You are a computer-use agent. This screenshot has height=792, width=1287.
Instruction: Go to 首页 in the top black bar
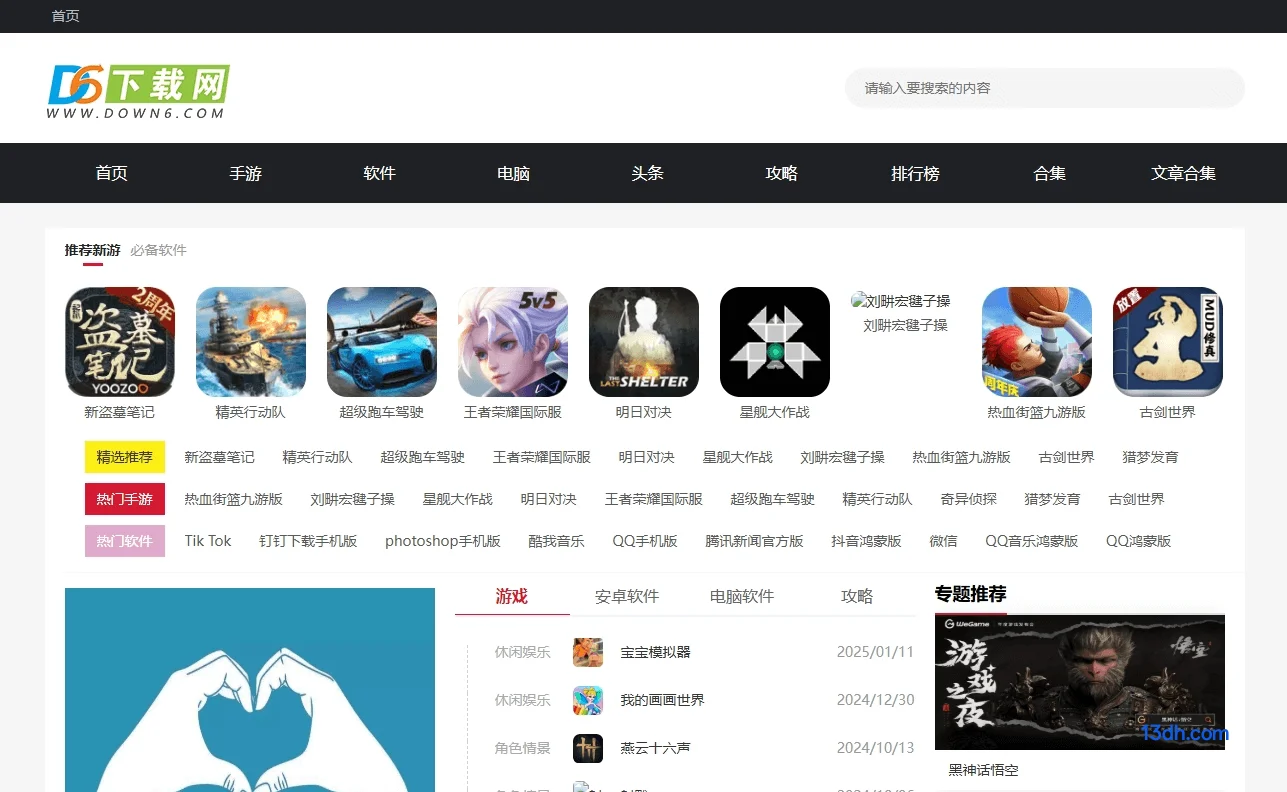tap(66, 16)
